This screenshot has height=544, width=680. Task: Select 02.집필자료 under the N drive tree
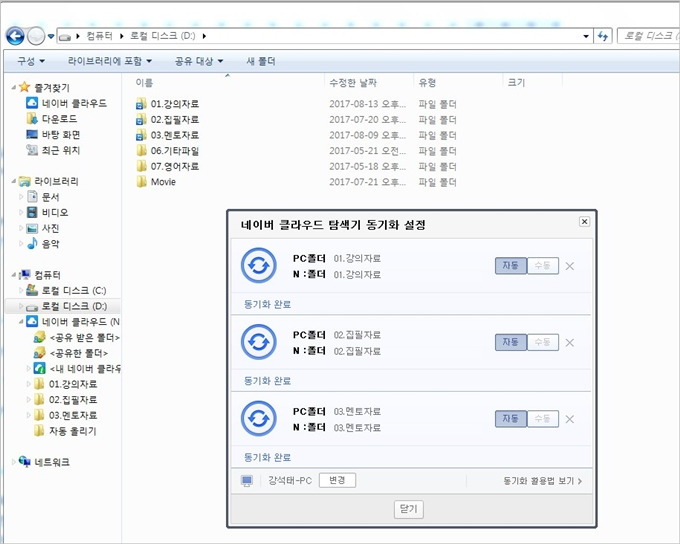65,400
